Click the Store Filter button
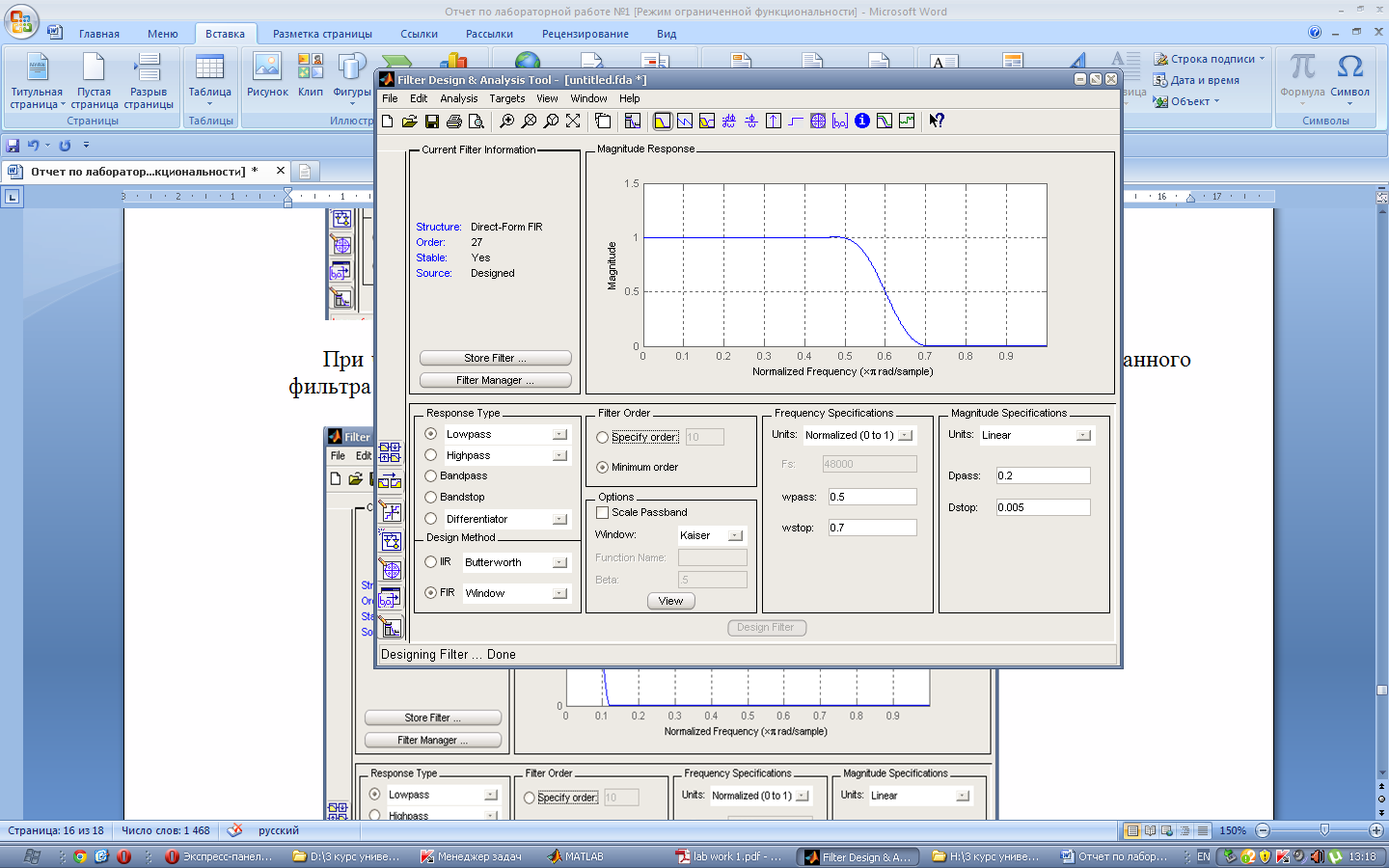 (x=496, y=358)
